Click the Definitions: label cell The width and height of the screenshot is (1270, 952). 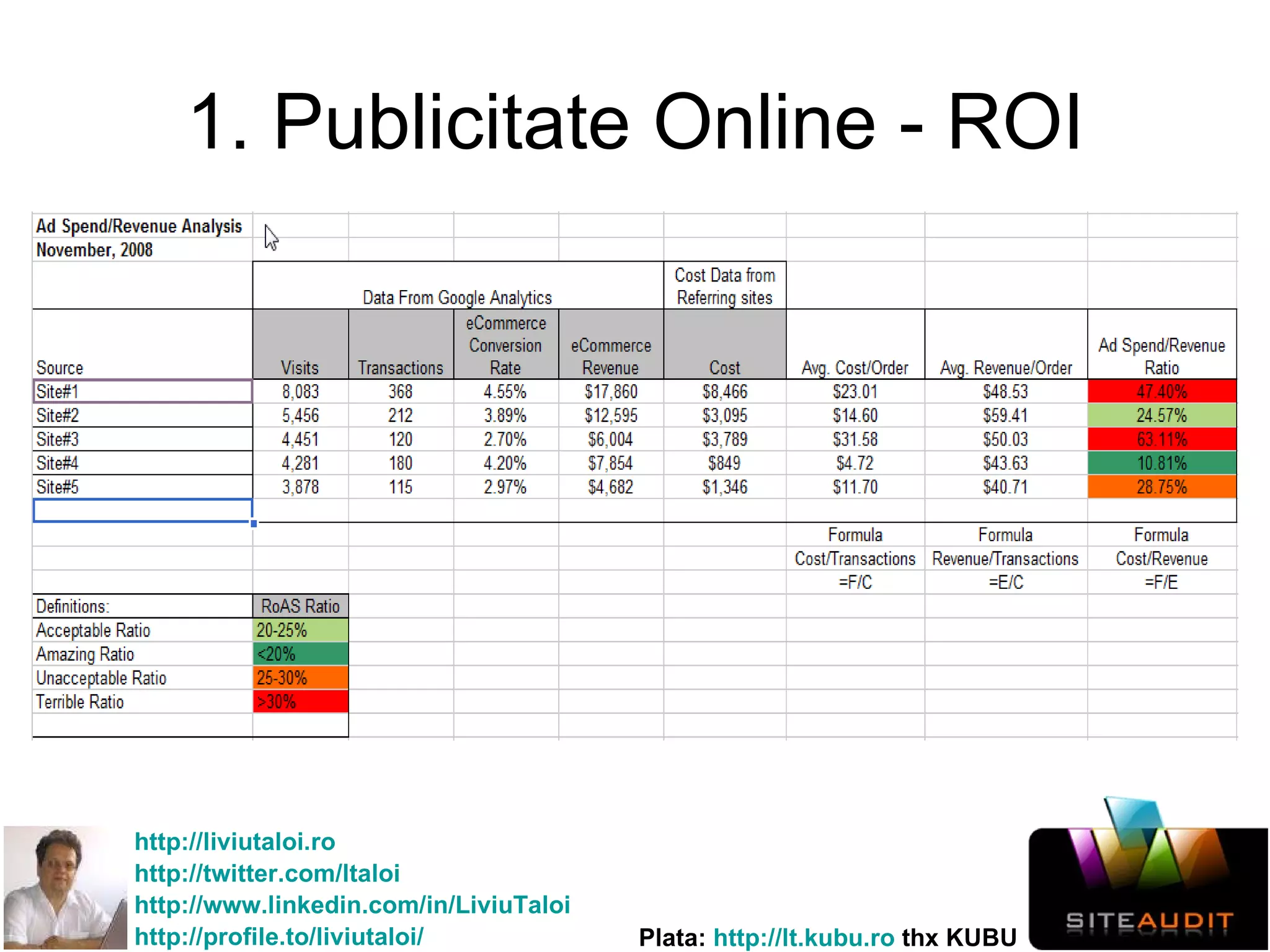point(143,606)
